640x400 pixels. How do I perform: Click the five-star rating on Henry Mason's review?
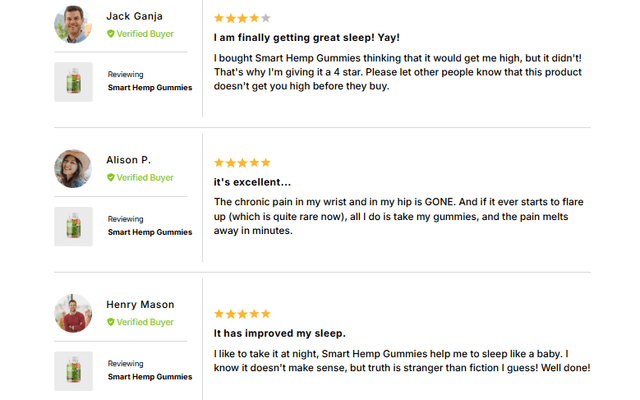tap(242, 313)
